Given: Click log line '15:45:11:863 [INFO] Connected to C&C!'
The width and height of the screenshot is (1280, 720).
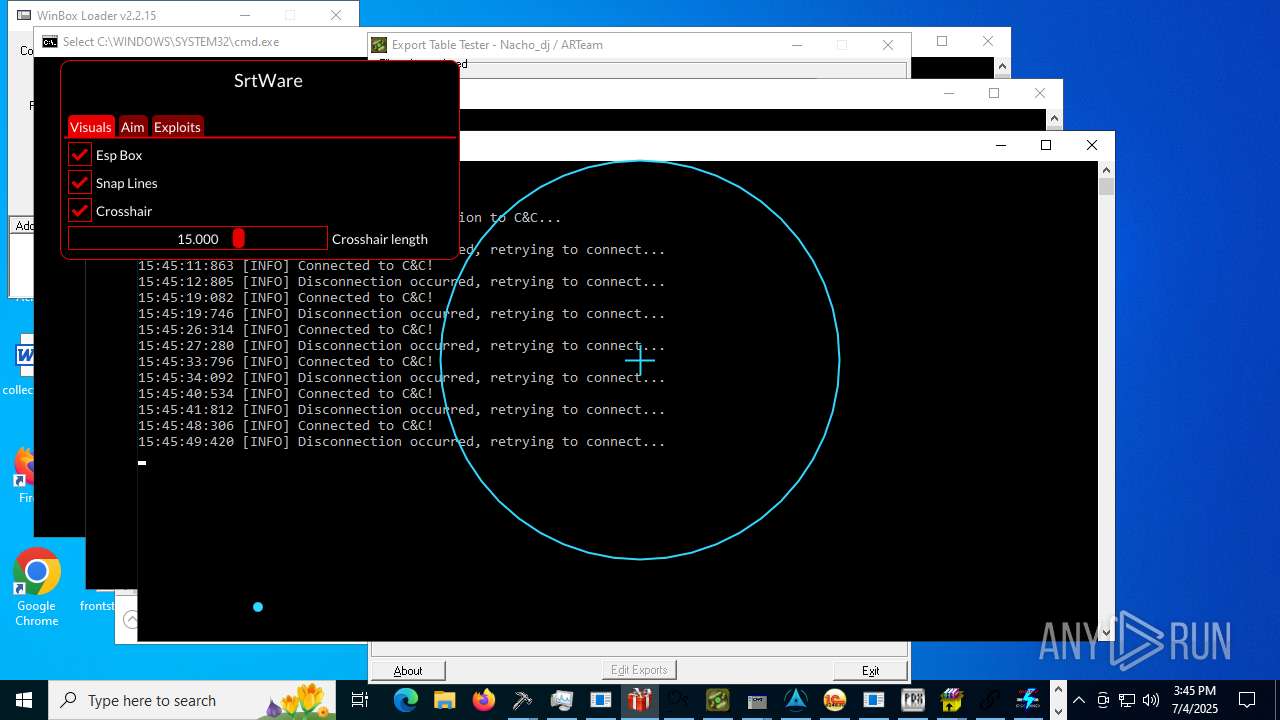Looking at the screenshot, I should click(x=286, y=265).
